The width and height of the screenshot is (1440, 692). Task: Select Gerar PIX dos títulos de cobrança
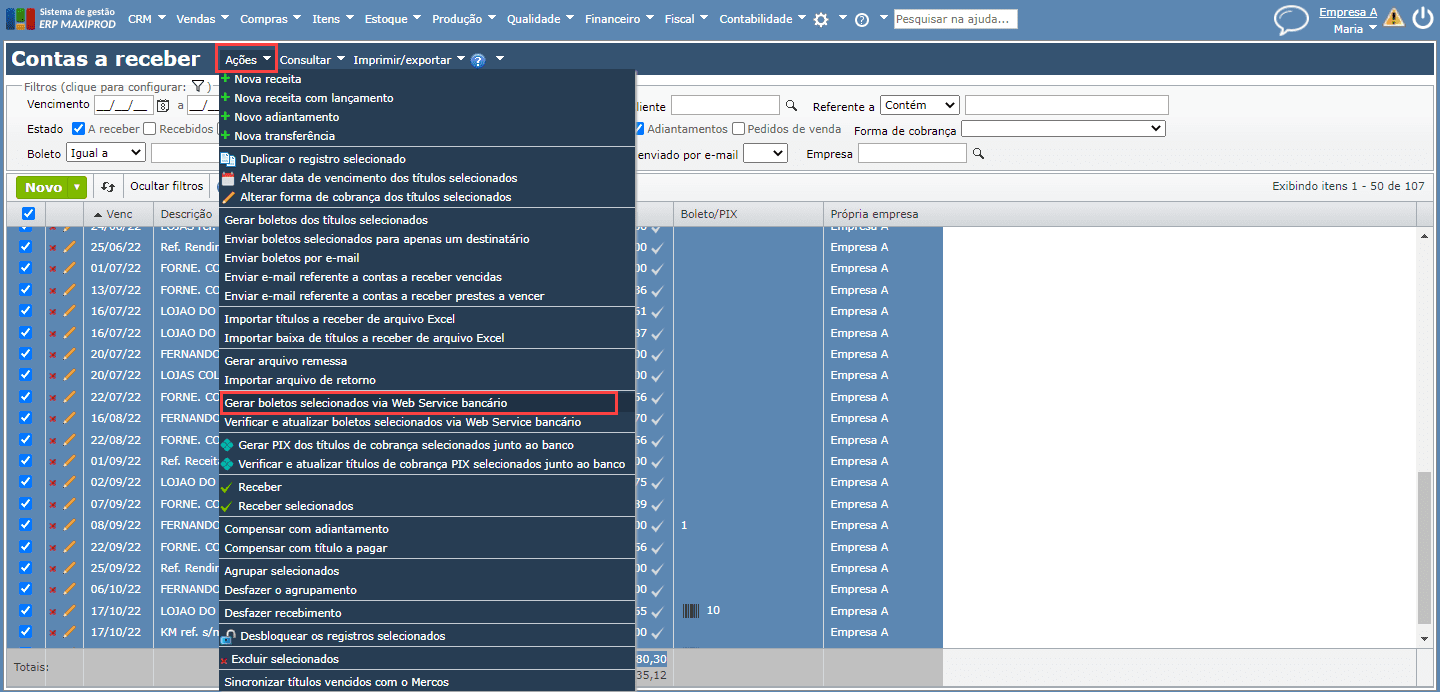point(406,445)
